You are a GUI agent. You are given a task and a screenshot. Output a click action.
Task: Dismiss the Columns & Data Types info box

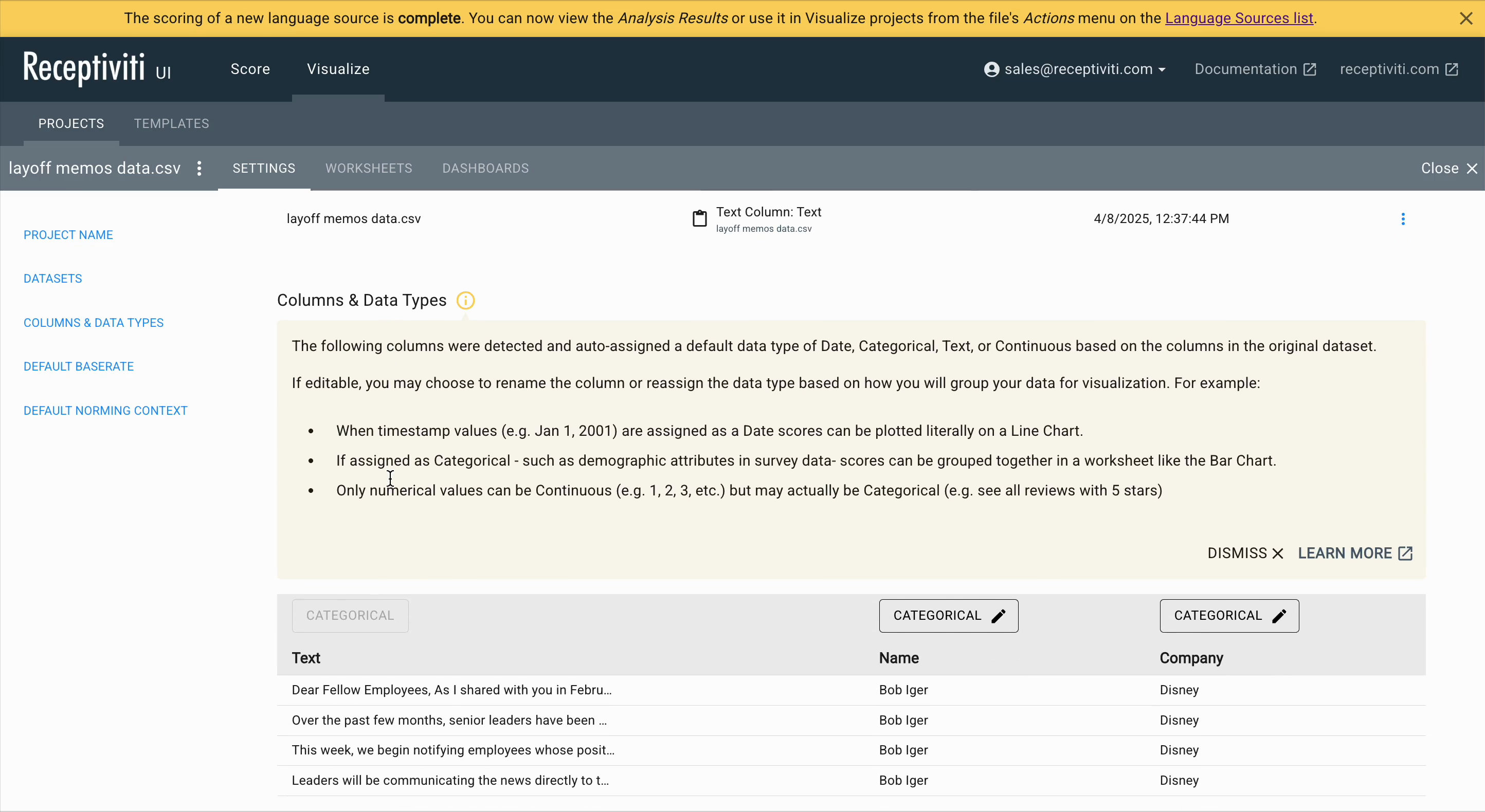tap(1244, 553)
